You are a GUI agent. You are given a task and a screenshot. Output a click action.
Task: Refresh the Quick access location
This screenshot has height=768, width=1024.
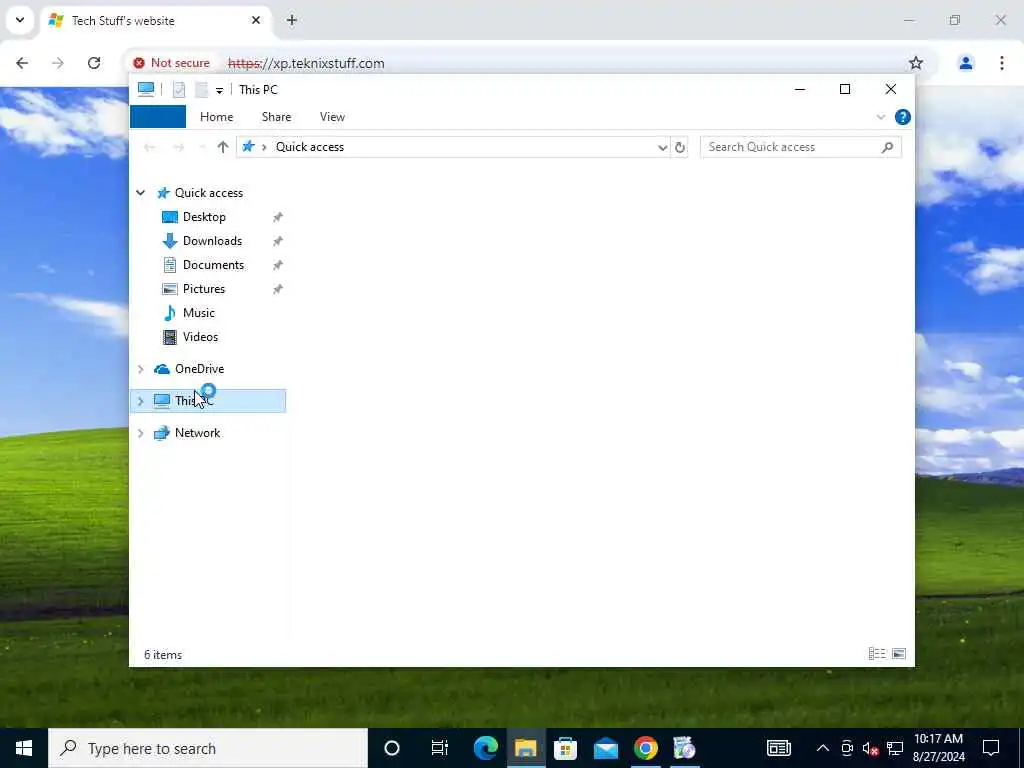[680, 148]
